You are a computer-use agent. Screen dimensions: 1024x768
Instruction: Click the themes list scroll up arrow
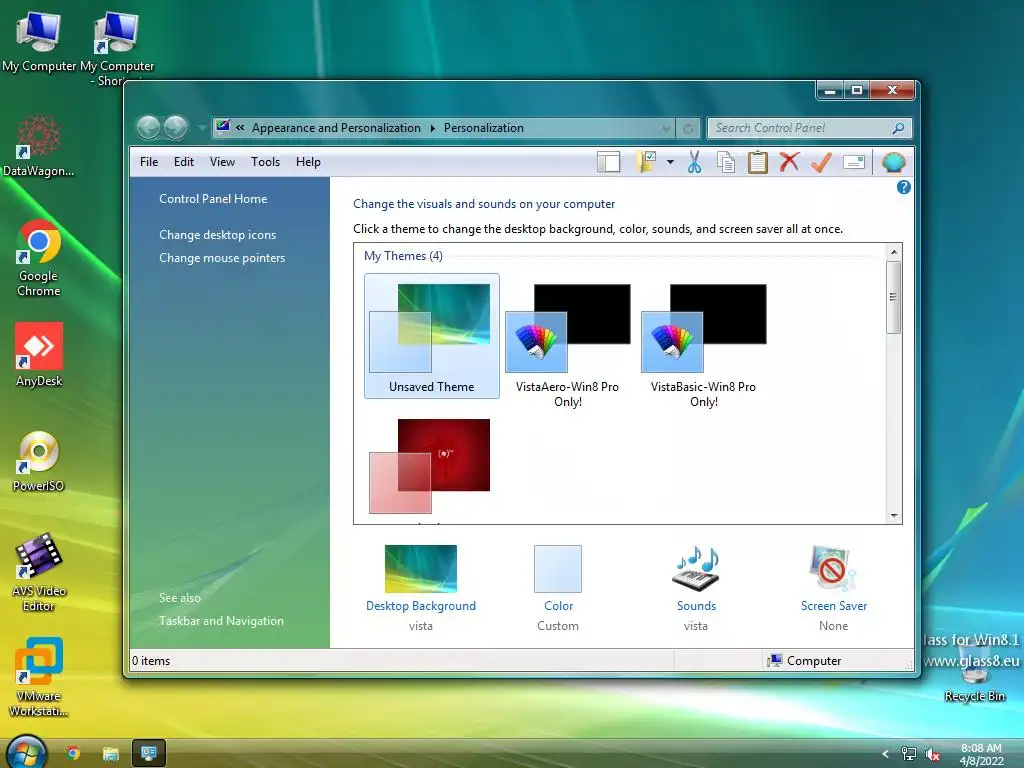(894, 252)
